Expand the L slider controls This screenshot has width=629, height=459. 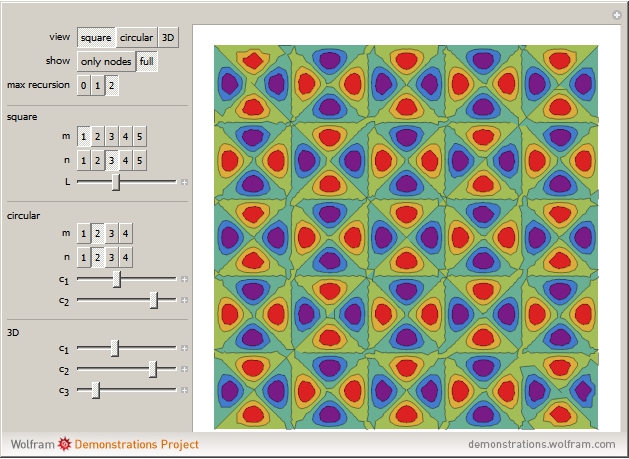(x=185, y=182)
